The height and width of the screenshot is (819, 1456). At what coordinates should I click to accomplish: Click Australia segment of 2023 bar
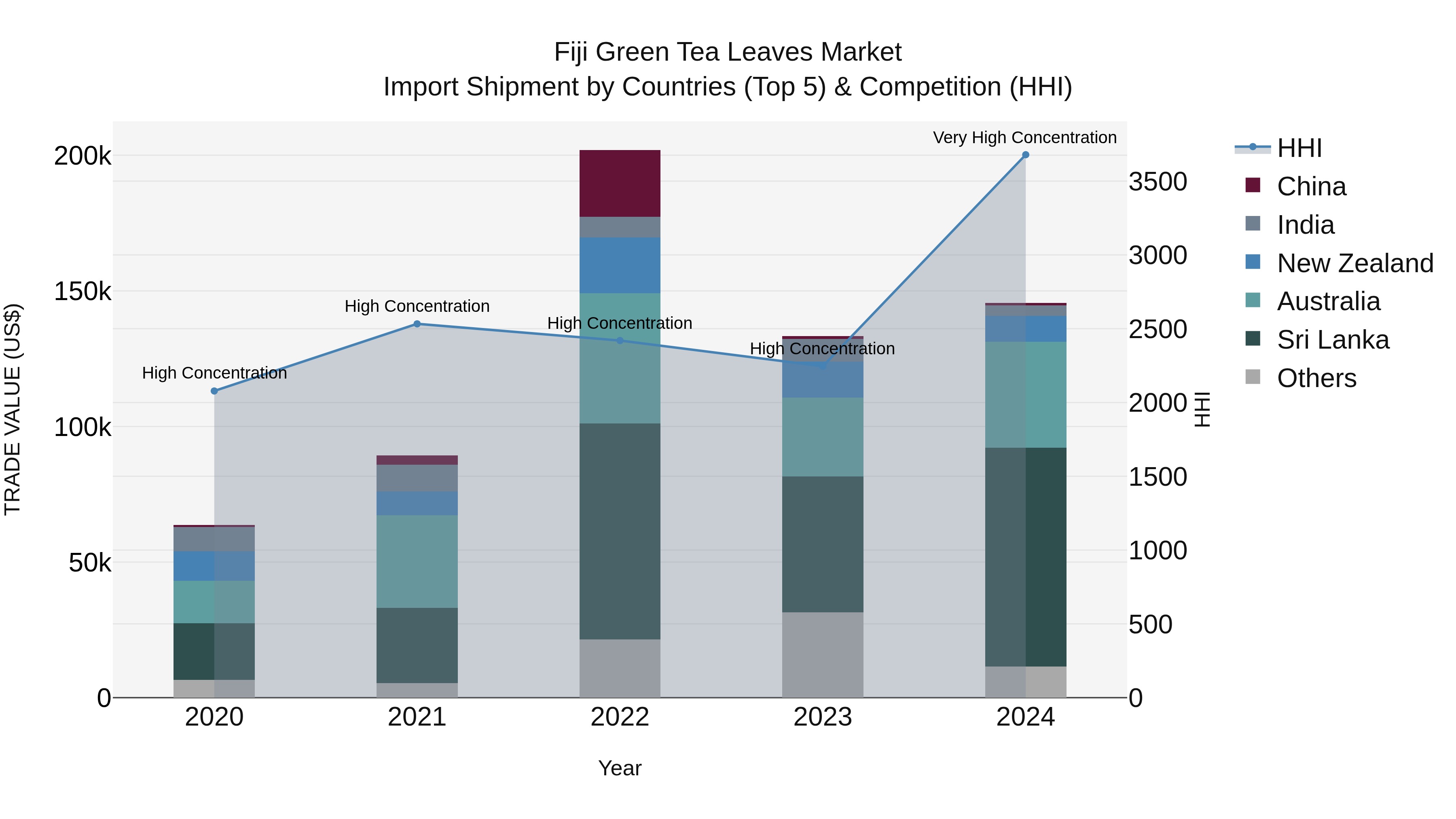[x=822, y=437]
